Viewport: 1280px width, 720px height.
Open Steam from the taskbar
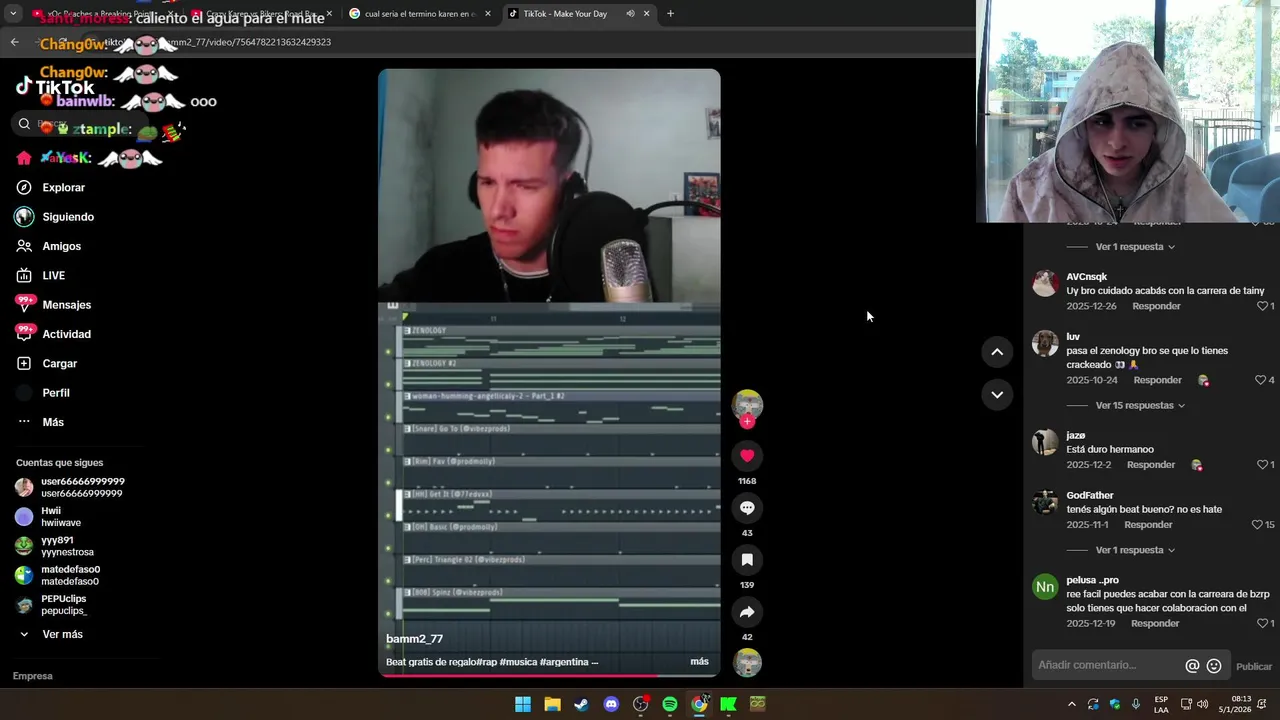click(x=581, y=704)
